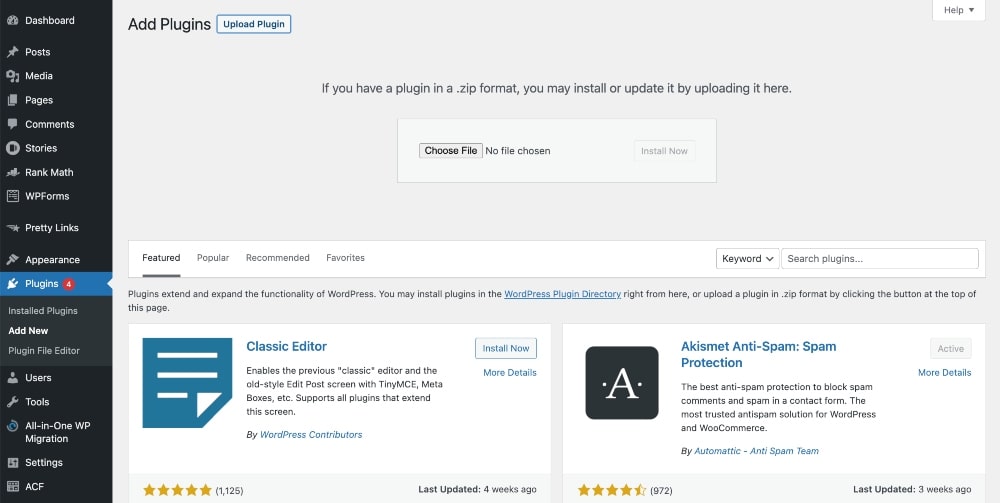Image resolution: width=1000 pixels, height=503 pixels.
Task: Click the Classic Editor star rating
Action: 177,490
